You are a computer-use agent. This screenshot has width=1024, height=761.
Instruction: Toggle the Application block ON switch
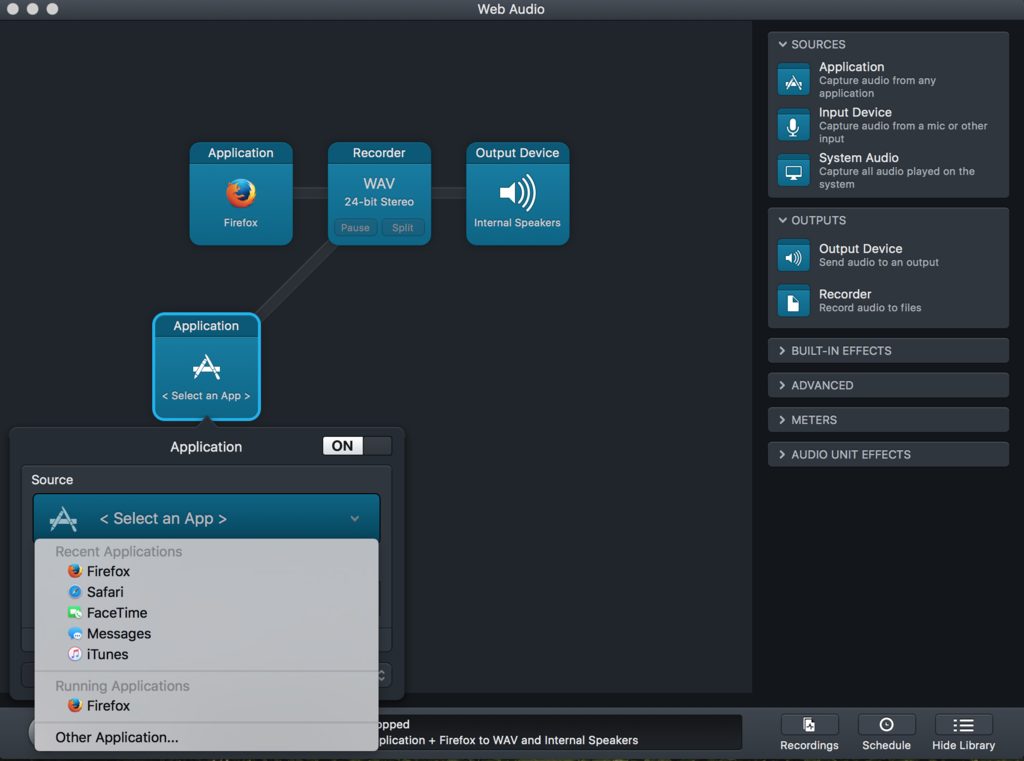pyautogui.click(x=357, y=446)
